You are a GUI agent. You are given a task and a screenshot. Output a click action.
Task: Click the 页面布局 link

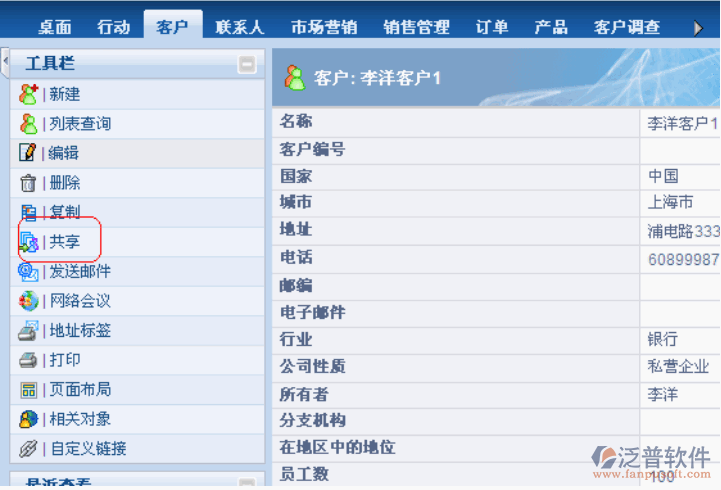[80, 390]
